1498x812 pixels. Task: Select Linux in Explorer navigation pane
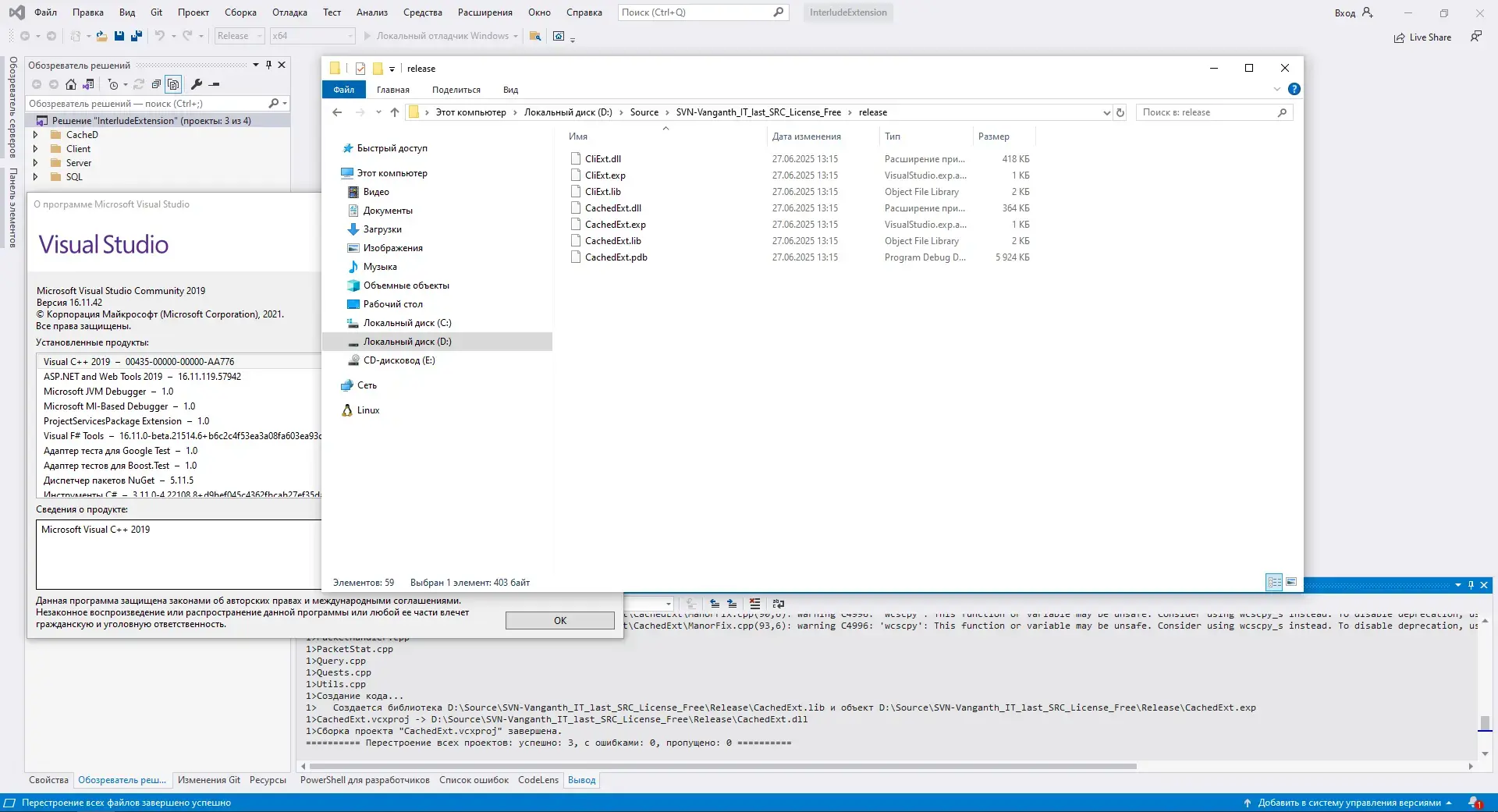(x=368, y=410)
